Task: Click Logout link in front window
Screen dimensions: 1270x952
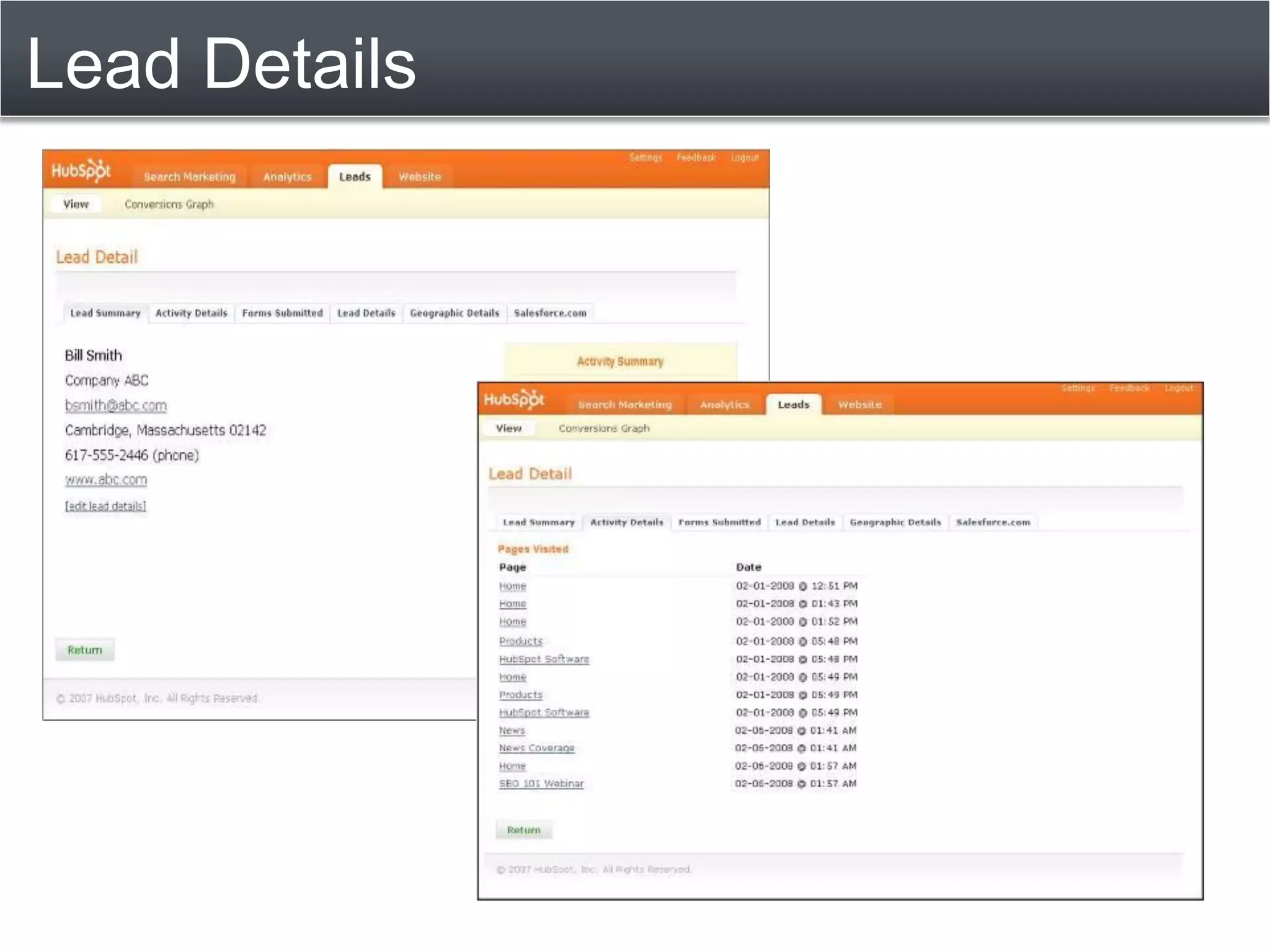Action: point(1179,388)
